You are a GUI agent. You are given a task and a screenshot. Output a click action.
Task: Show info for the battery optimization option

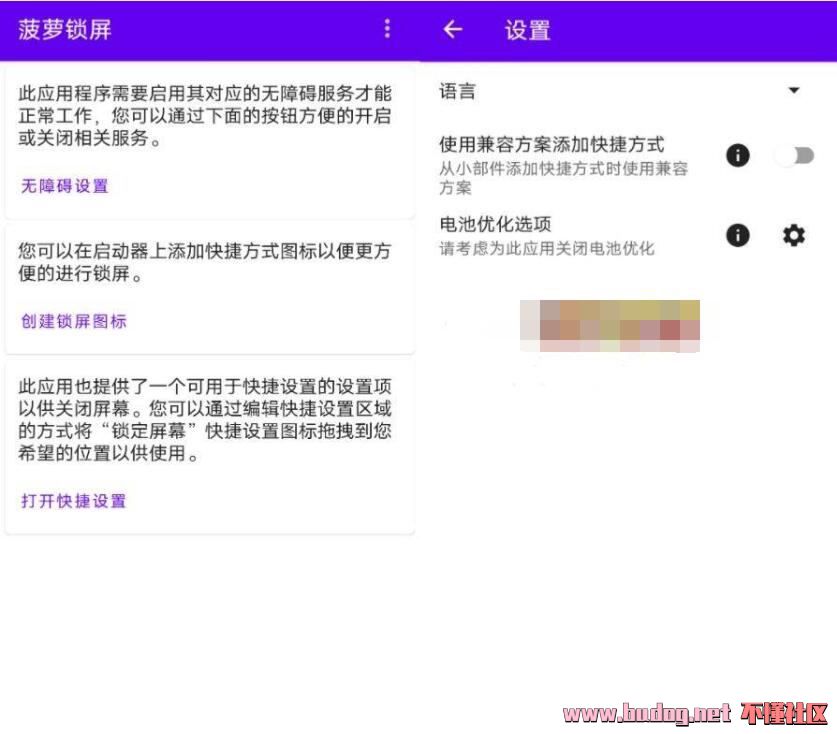(x=738, y=235)
